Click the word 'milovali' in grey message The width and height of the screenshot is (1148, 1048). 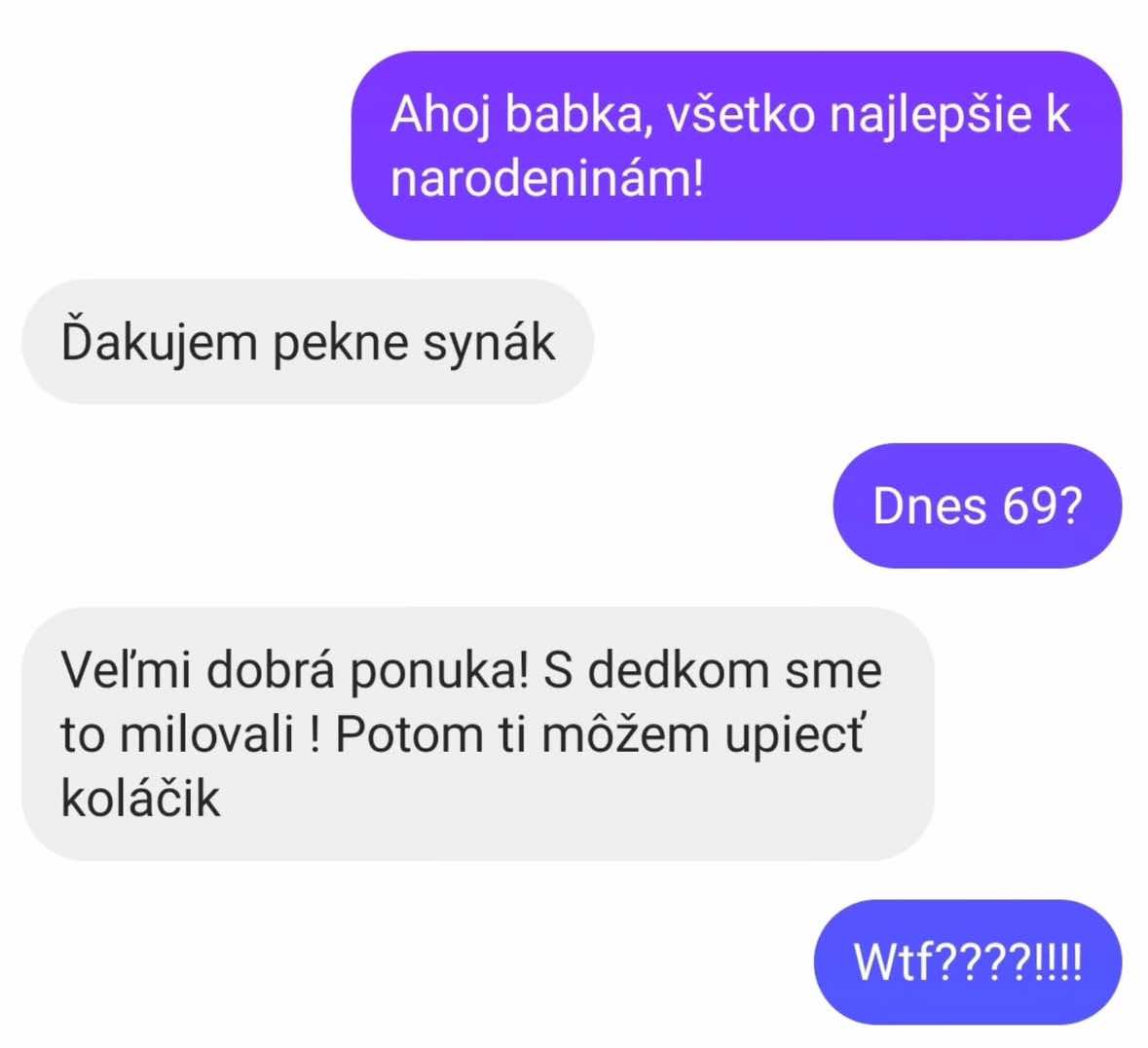(x=206, y=733)
